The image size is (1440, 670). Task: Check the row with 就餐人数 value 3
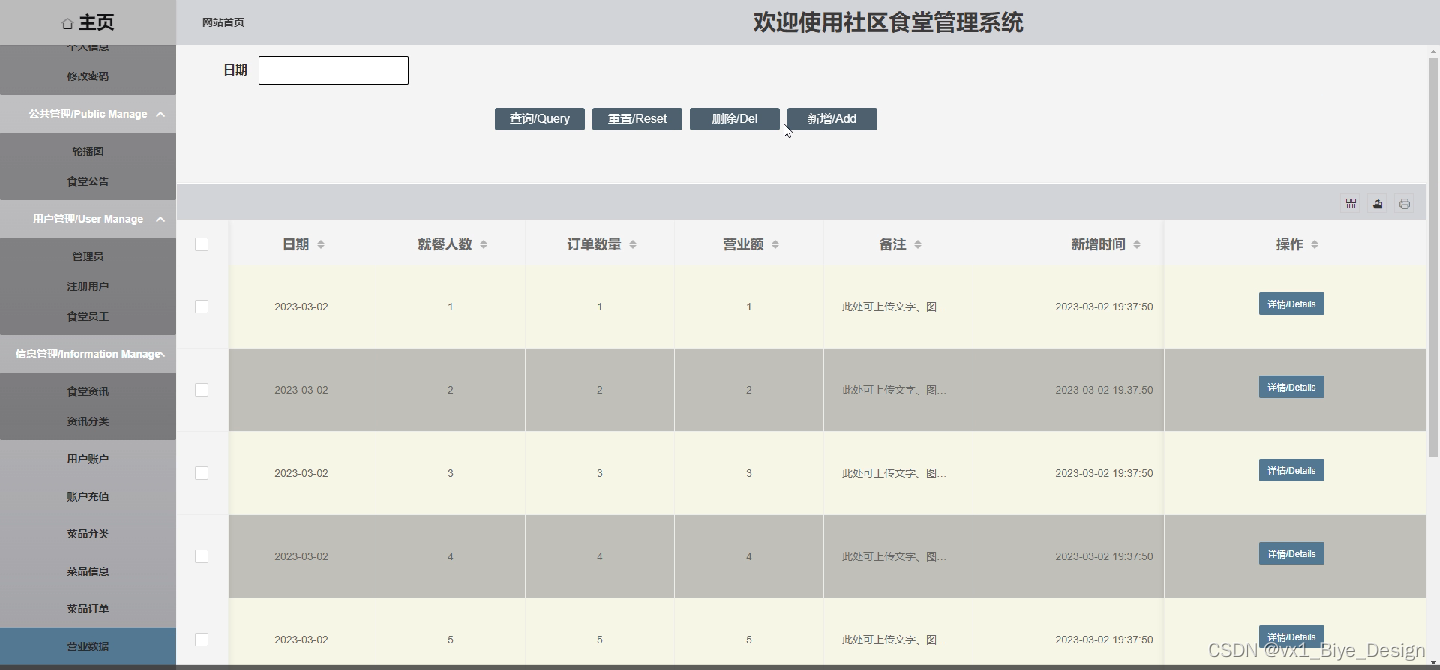pyautogui.click(x=202, y=473)
